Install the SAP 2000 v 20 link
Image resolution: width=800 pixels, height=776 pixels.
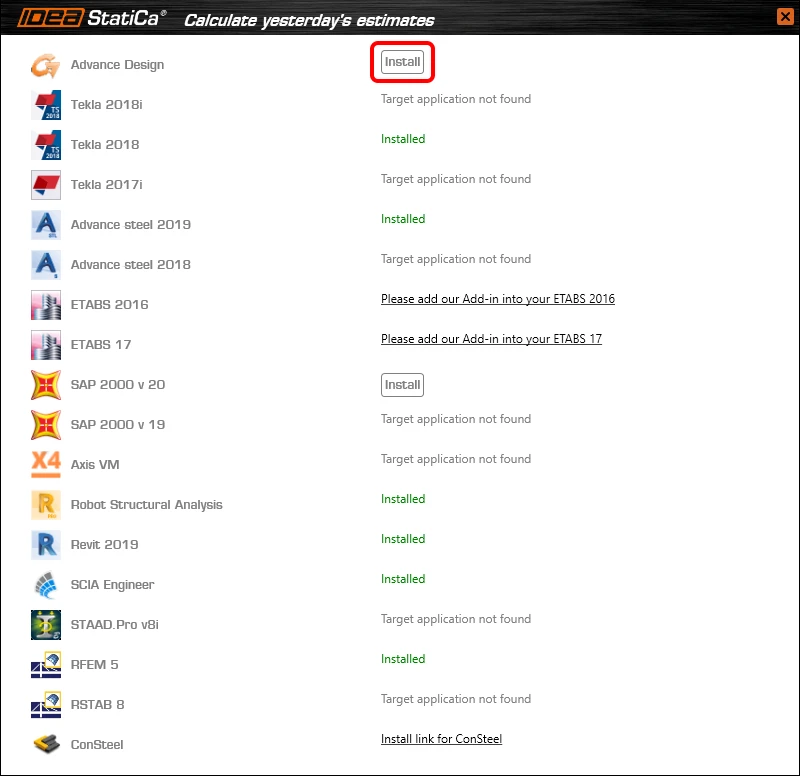(x=402, y=385)
